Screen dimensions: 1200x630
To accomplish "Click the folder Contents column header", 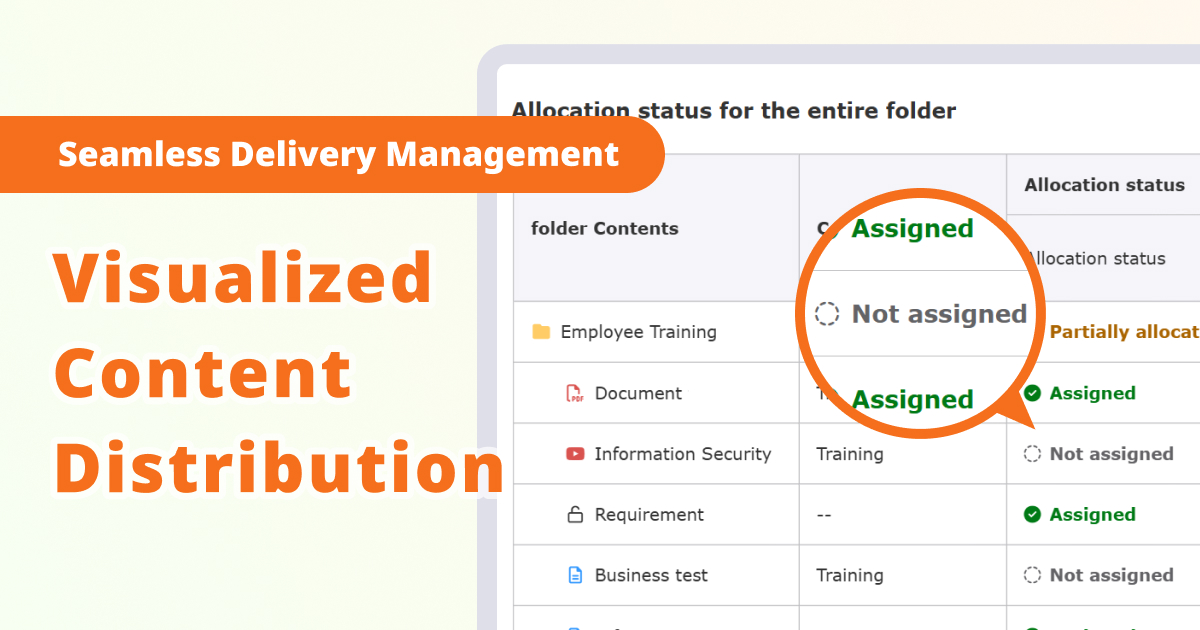I will (x=604, y=228).
